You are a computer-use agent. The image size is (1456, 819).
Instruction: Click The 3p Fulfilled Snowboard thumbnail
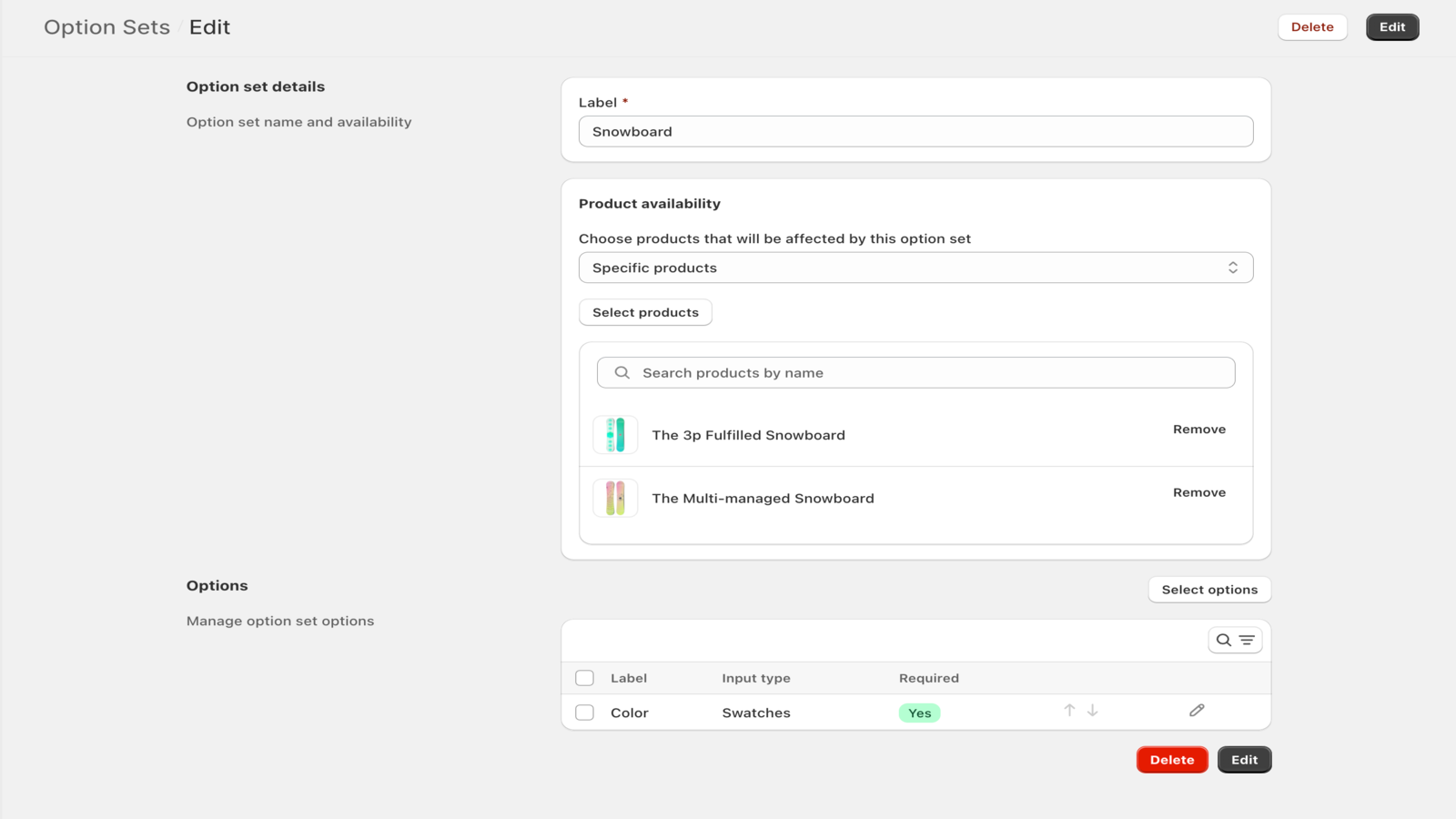pyautogui.click(x=615, y=434)
